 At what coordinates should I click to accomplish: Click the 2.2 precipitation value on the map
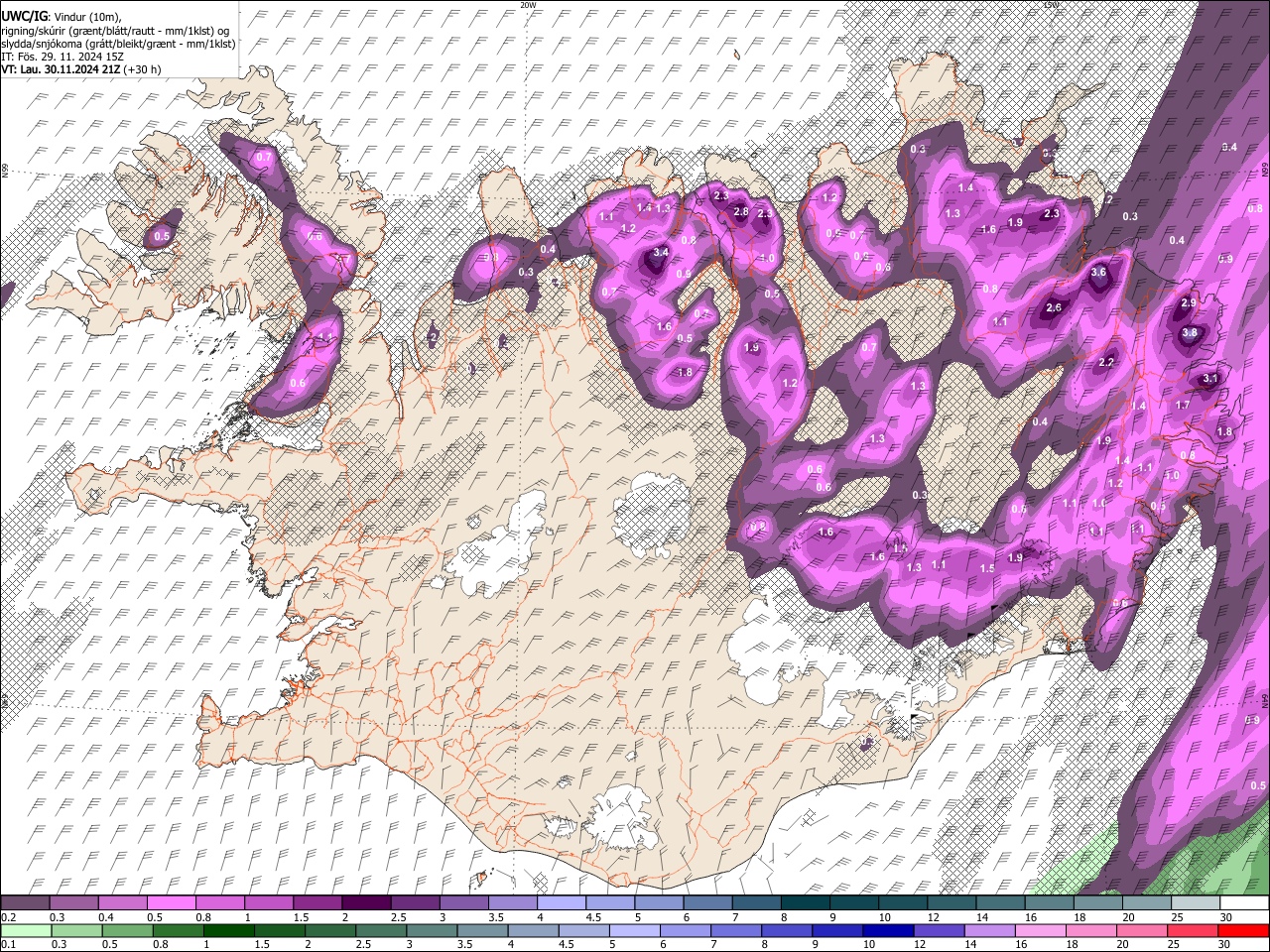1107,363
